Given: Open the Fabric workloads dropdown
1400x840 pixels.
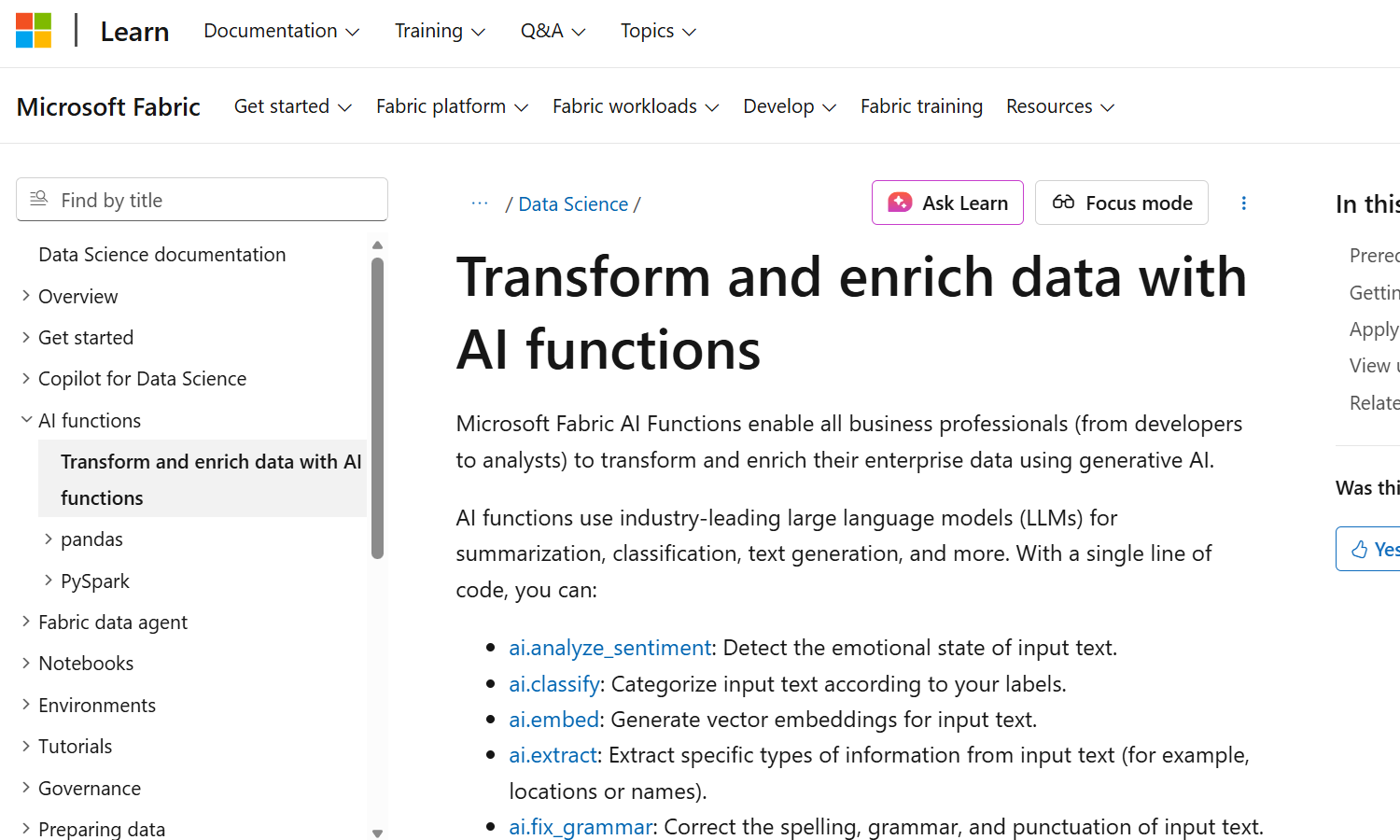Looking at the screenshot, I should tap(635, 106).
